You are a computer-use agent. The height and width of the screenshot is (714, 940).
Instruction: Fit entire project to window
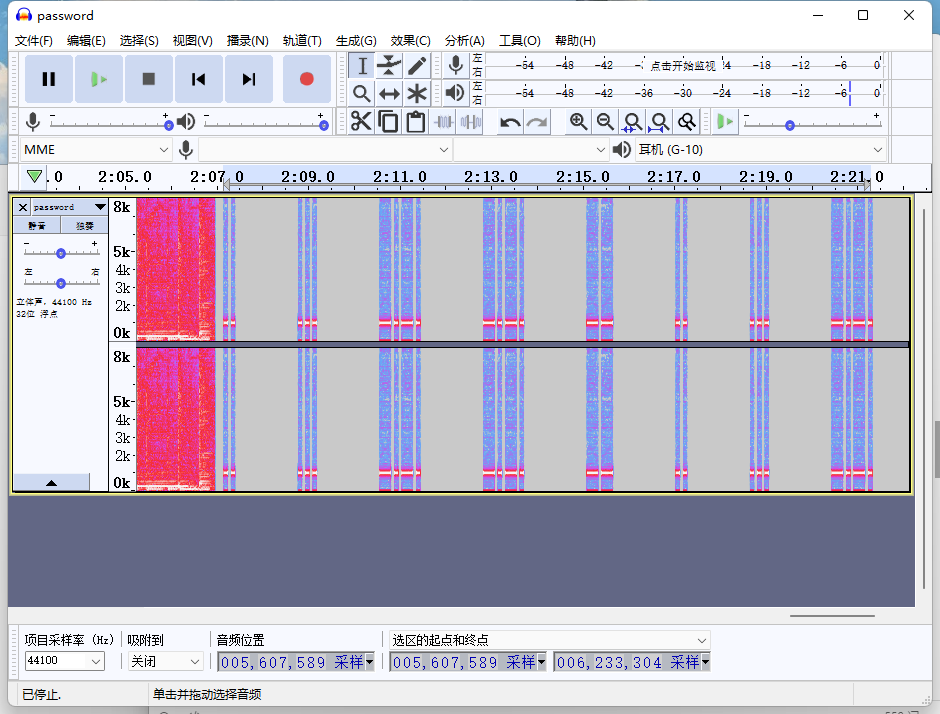click(x=659, y=122)
